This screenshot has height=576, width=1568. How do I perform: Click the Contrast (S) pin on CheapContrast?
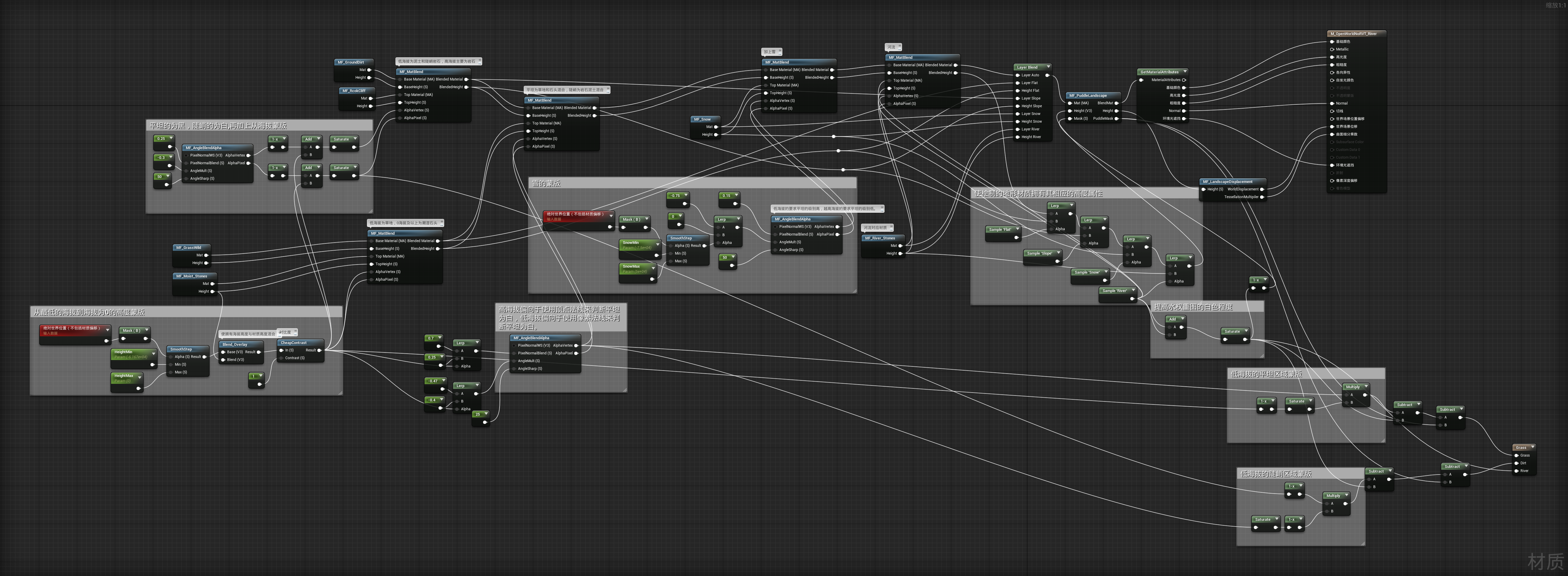point(281,358)
